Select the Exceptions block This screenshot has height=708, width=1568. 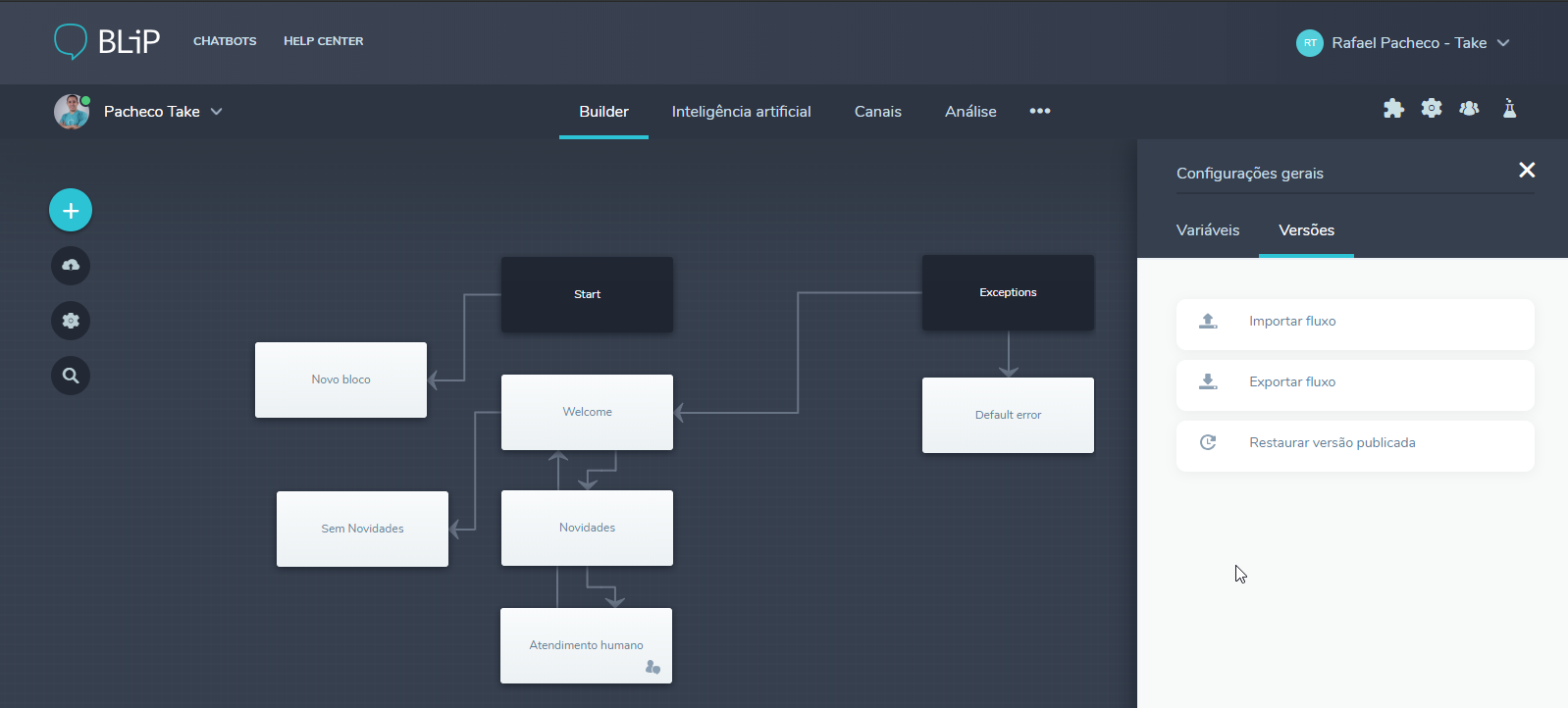[1008, 292]
